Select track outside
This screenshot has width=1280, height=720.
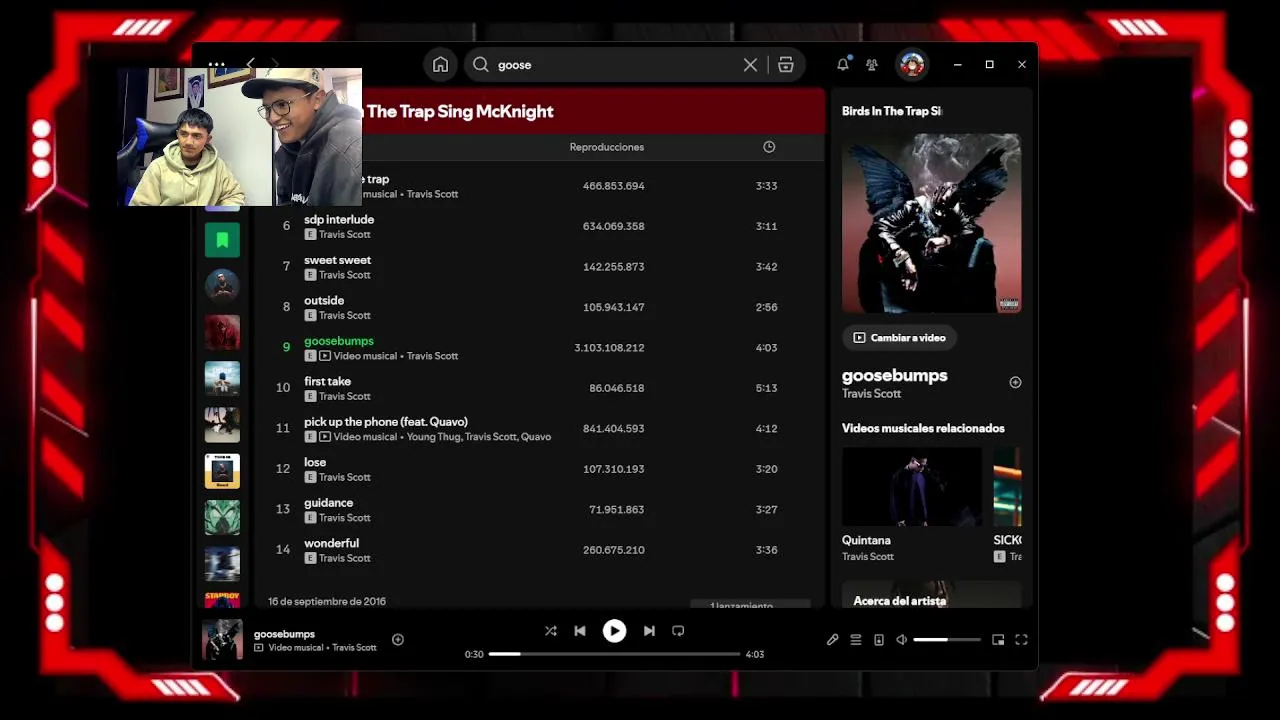(x=540, y=307)
